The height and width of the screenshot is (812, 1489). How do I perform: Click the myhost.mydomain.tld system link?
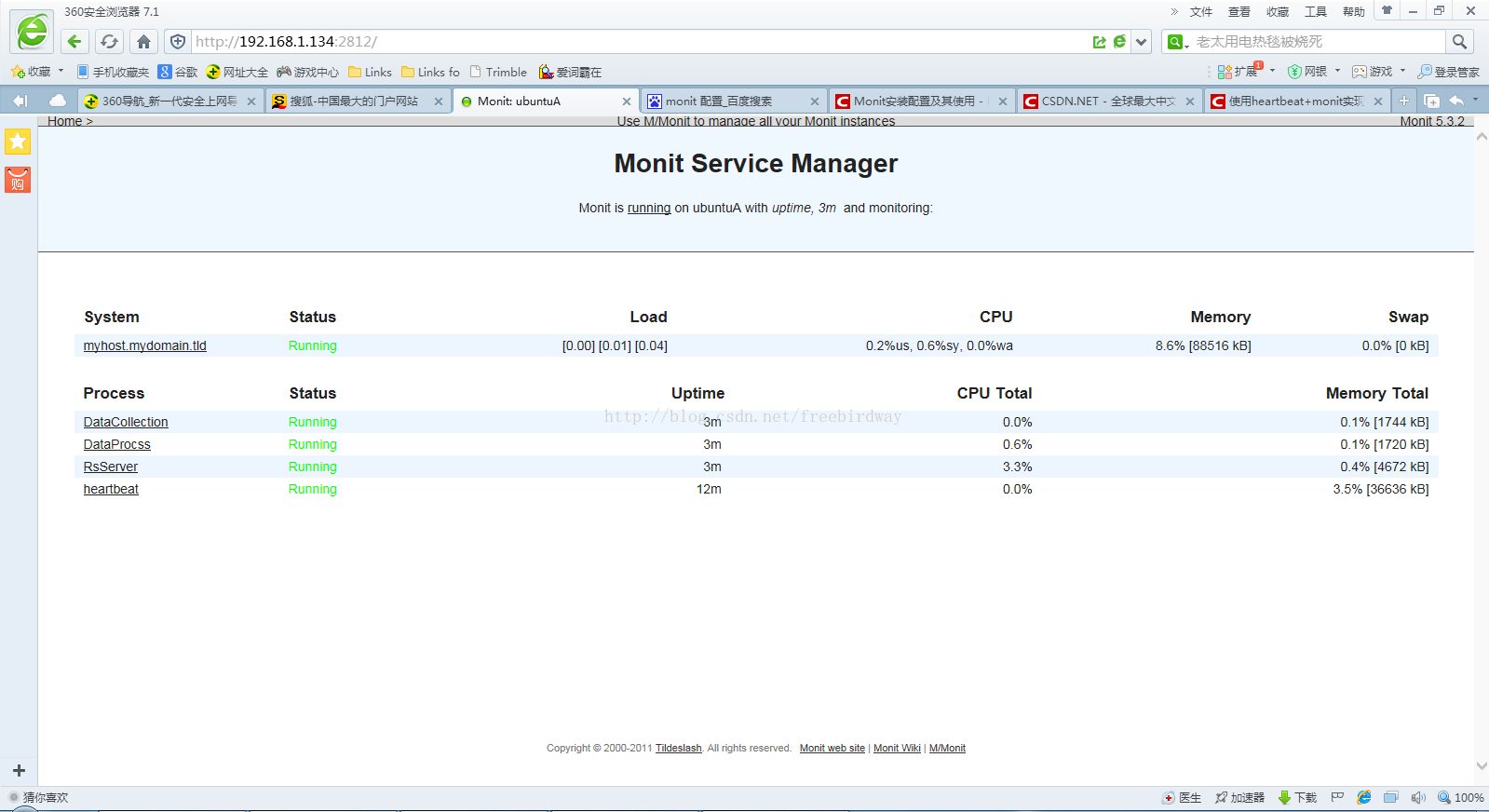(x=145, y=345)
